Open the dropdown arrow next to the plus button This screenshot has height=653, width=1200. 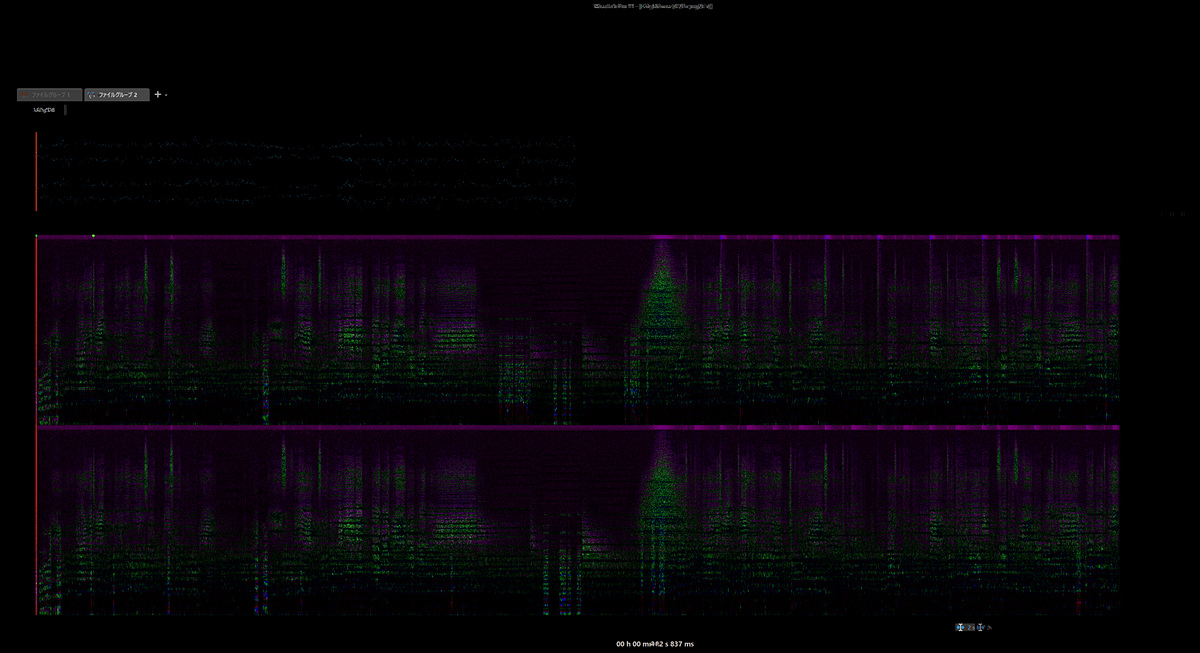tap(165, 94)
